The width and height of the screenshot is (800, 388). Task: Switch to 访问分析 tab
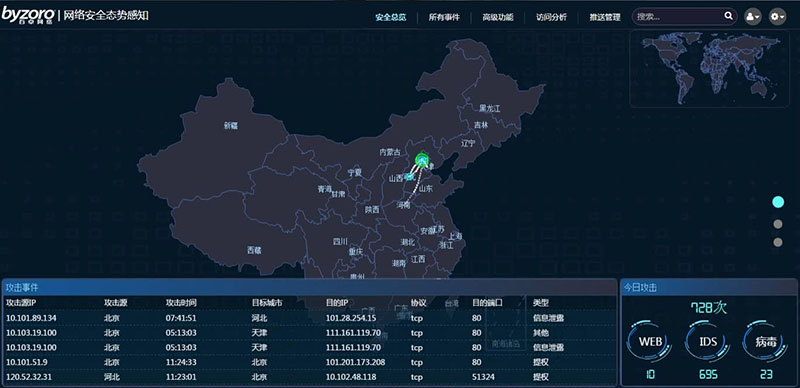pos(551,17)
